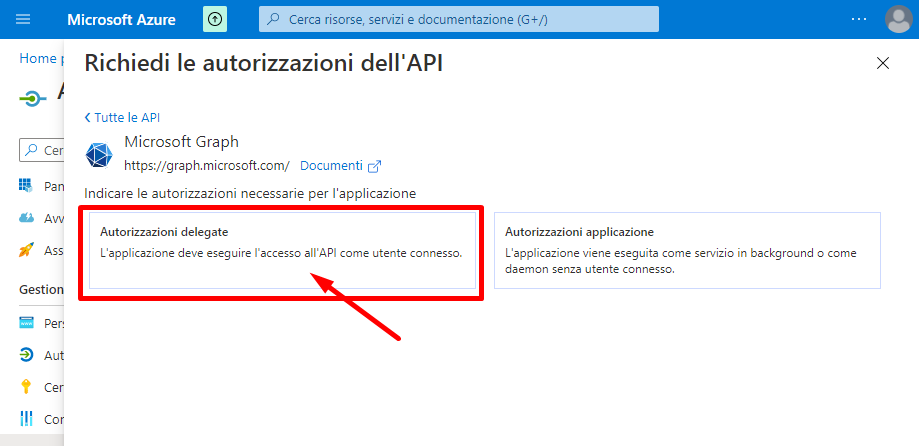Screen dimensions: 919x446
Task: Click the Microsoft Graph logo icon
Action: point(99,155)
